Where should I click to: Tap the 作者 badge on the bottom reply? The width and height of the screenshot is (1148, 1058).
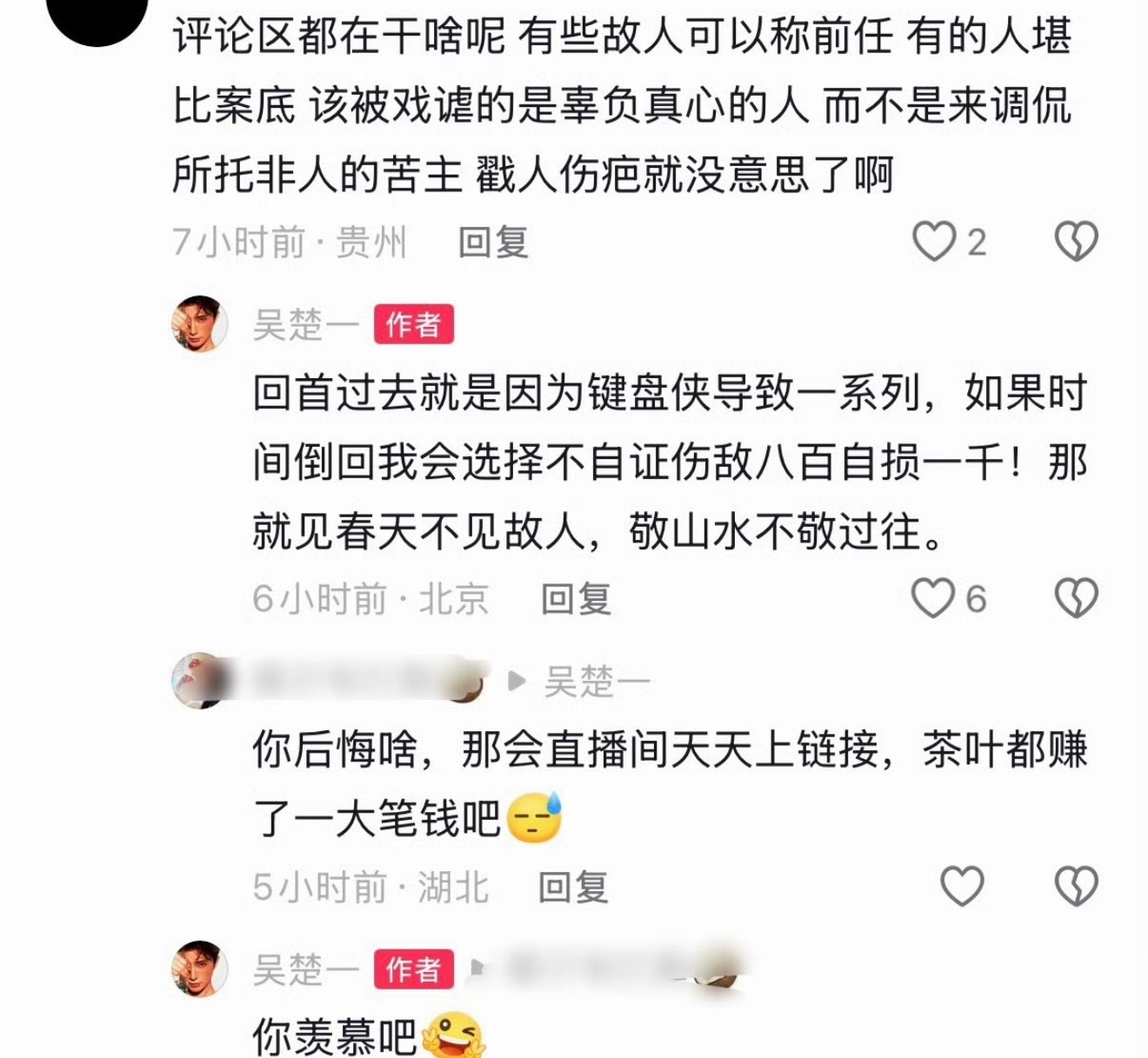(414, 969)
